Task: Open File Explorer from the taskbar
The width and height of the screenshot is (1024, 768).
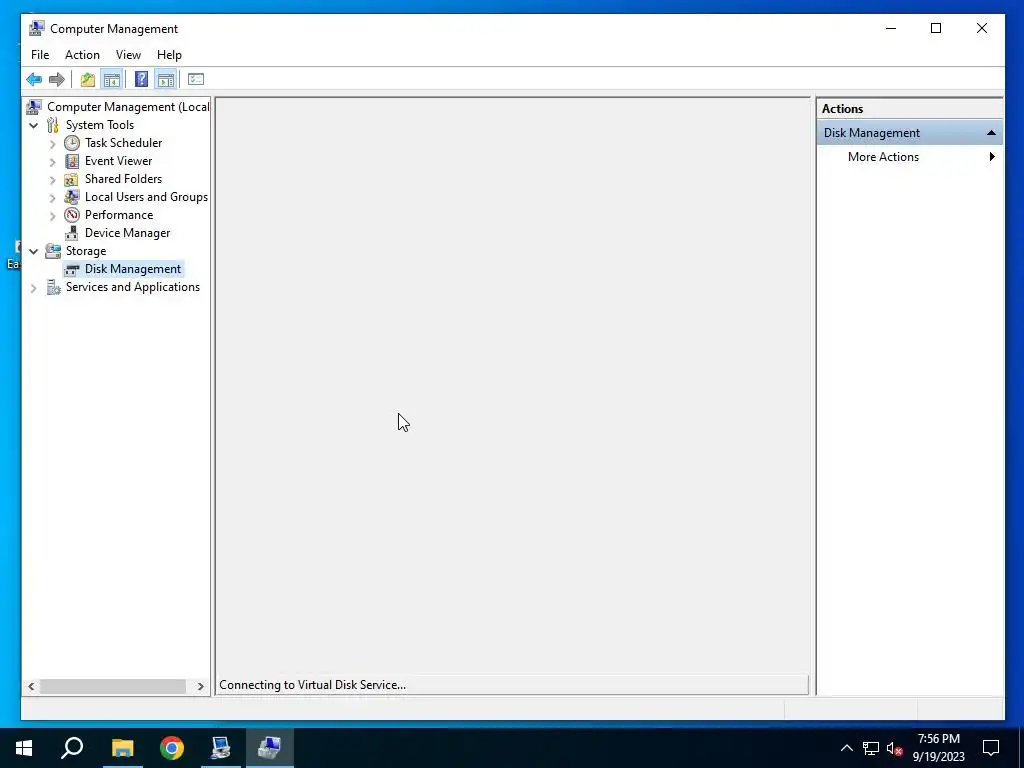Action: [x=122, y=748]
